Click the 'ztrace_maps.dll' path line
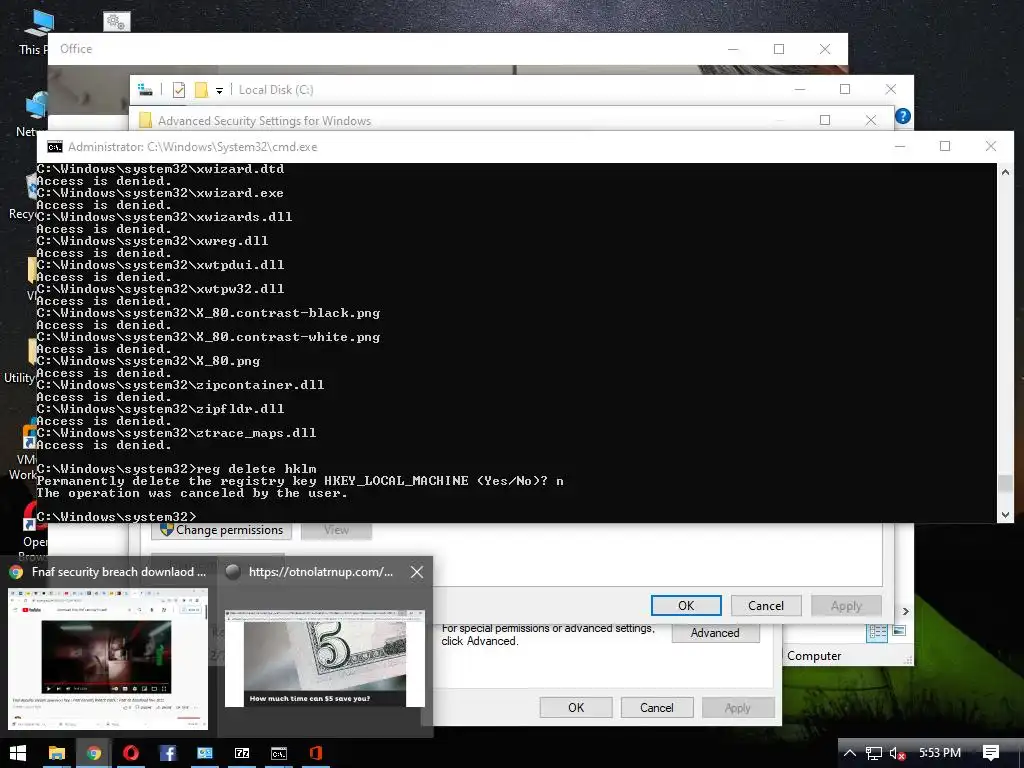The width and height of the screenshot is (1024, 768). coord(176,433)
